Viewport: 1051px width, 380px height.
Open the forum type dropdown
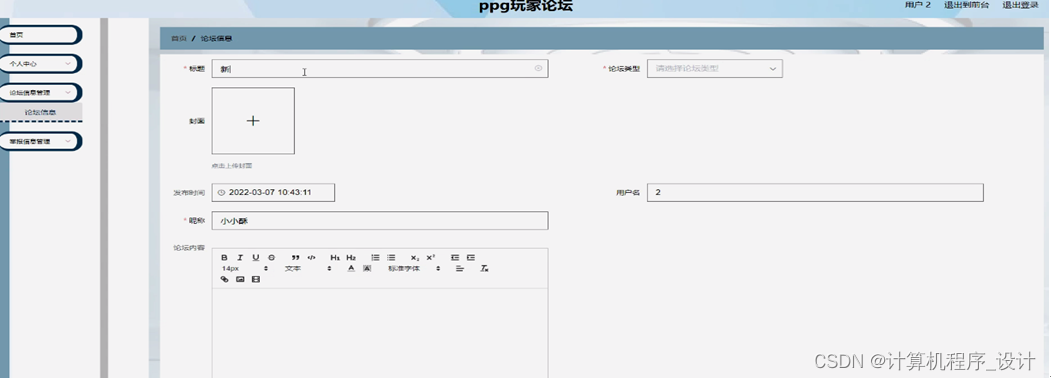click(715, 68)
